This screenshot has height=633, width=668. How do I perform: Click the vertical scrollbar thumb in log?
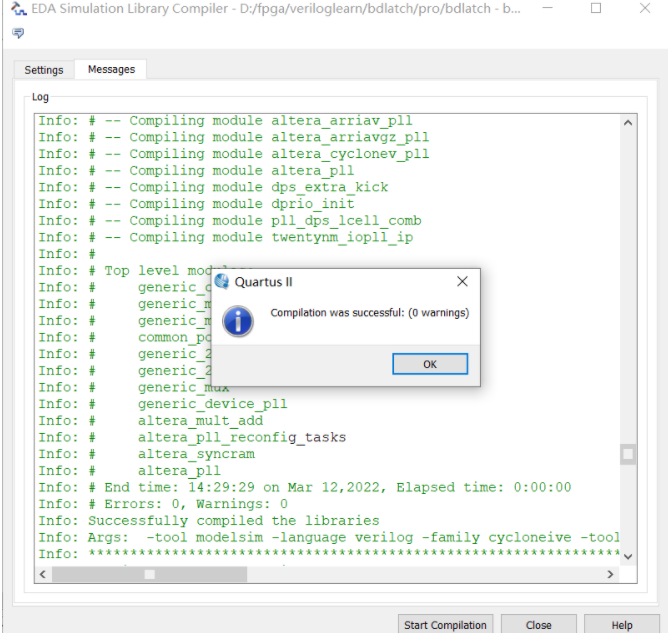[x=628, y=455]
